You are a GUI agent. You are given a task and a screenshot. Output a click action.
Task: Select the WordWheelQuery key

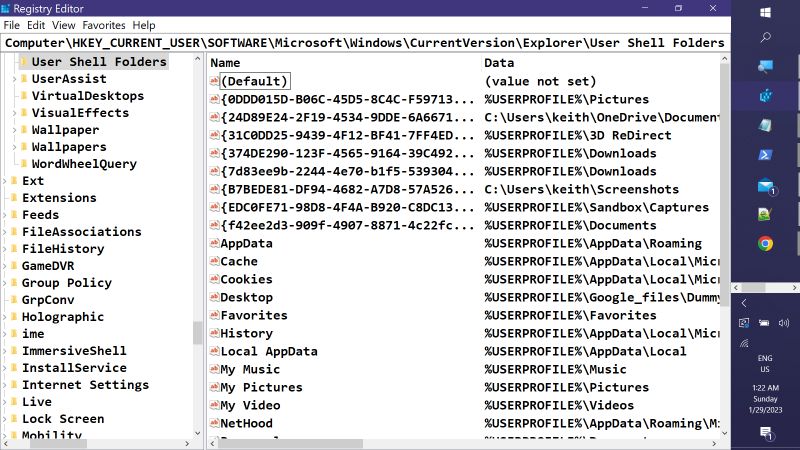pos(84,164)
